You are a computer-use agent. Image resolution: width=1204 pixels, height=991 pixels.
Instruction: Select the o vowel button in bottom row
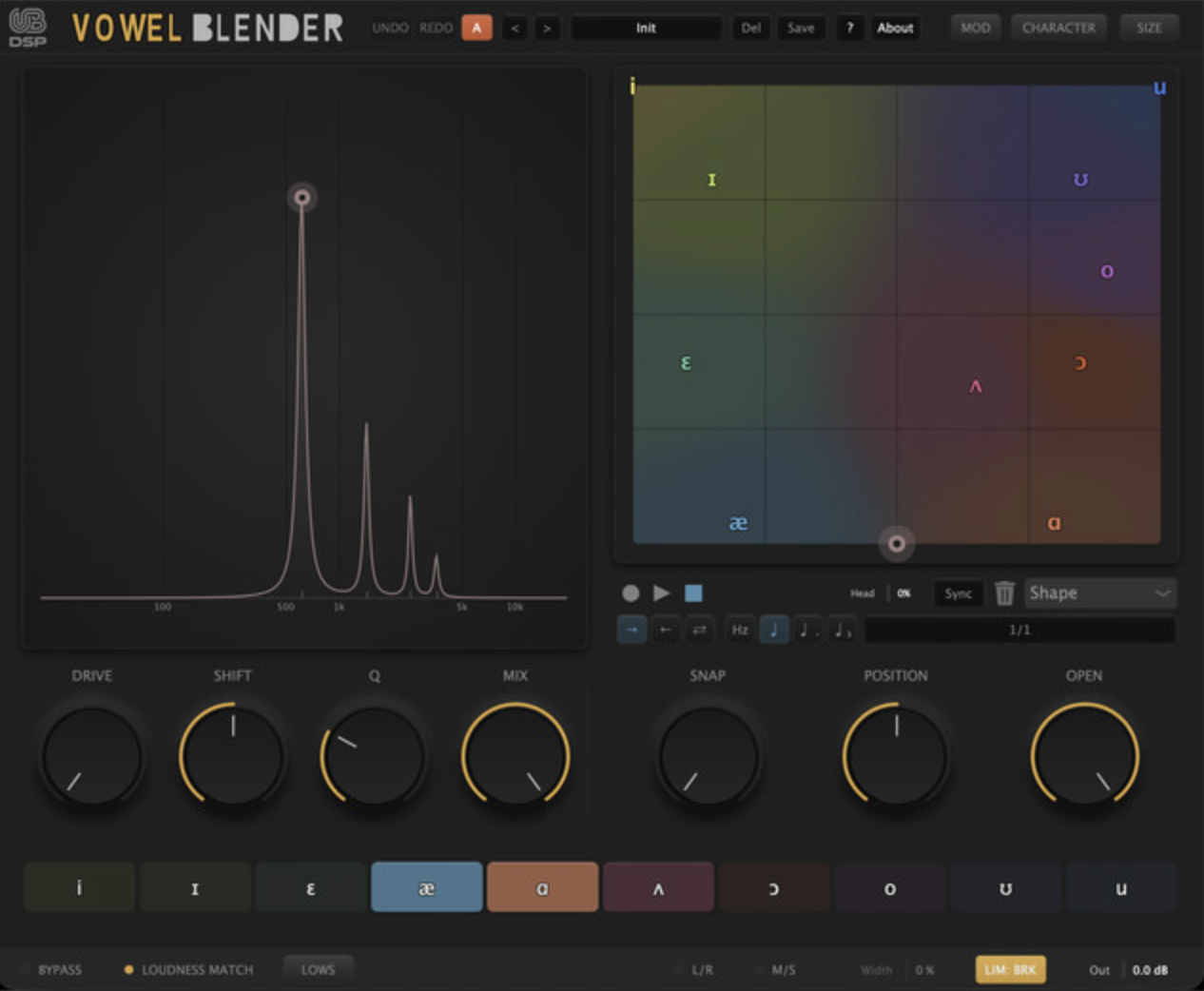890,887
